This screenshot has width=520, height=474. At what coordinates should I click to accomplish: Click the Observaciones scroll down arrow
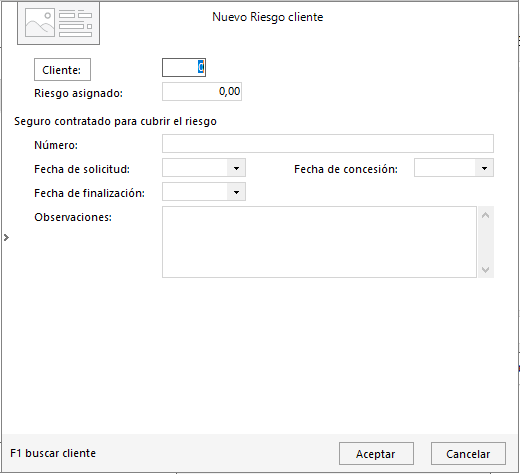[x=486, y=269]
